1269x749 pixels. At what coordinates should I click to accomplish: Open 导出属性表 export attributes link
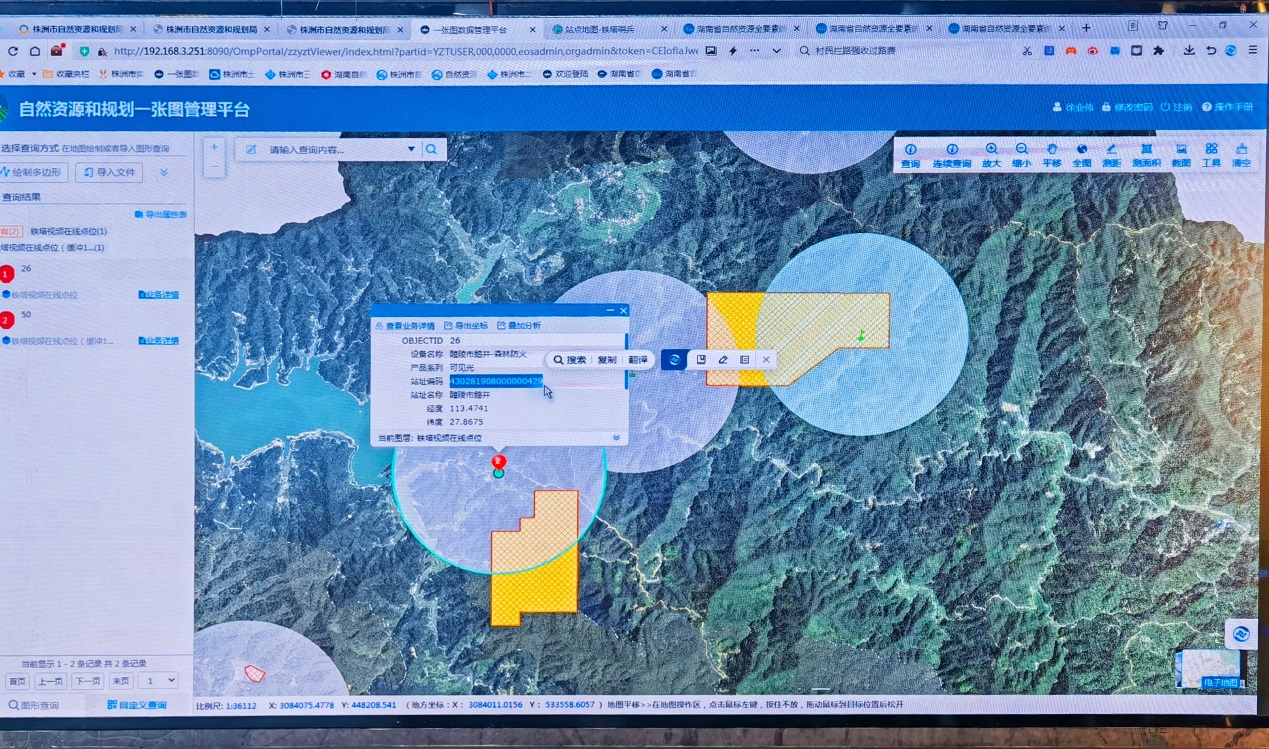(x=161, y=215)
